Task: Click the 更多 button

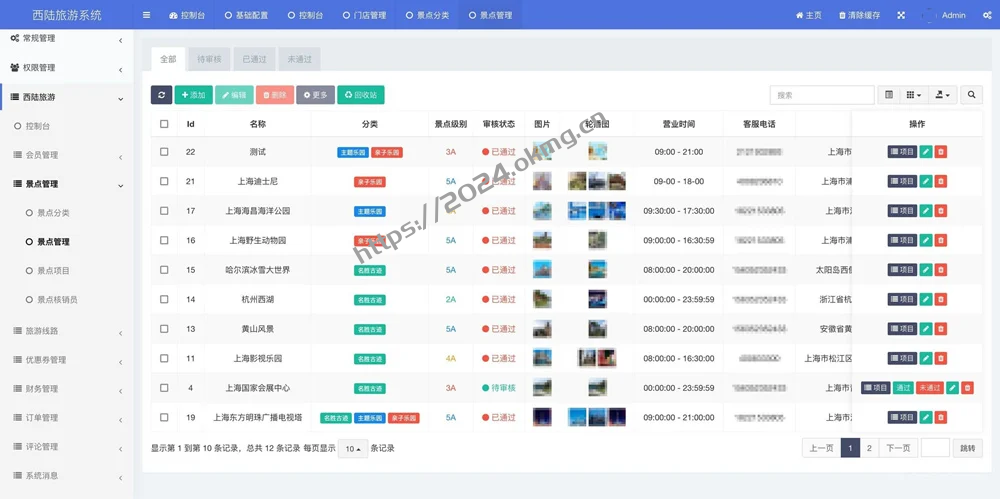Action: (x=315, y=95)
